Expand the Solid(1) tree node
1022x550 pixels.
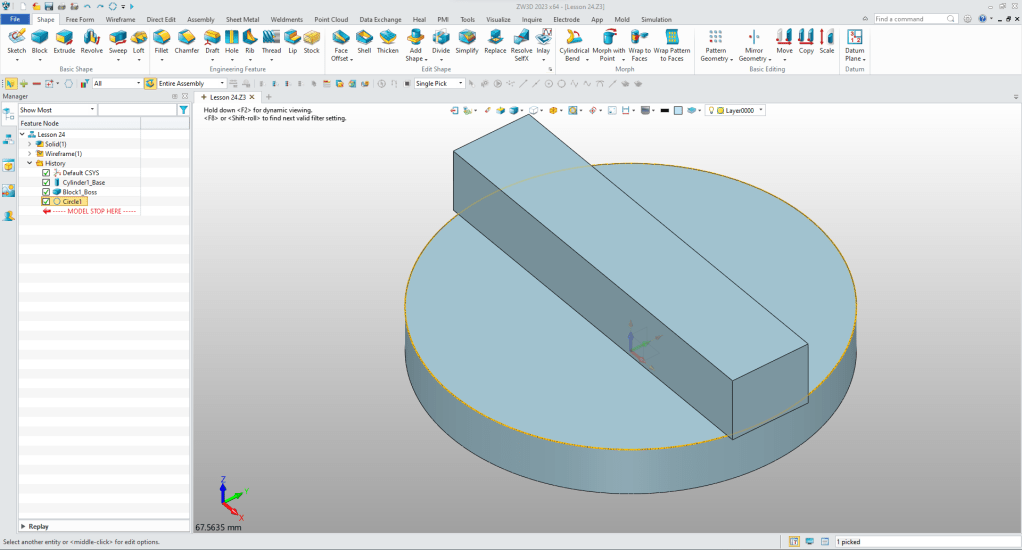pos(30,144)
